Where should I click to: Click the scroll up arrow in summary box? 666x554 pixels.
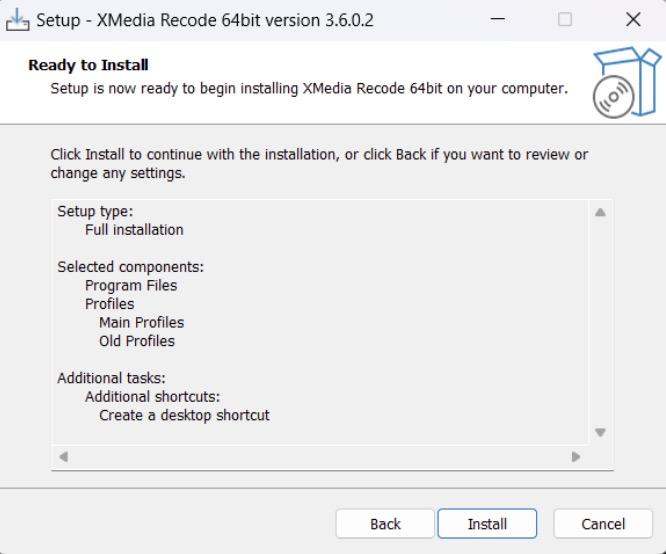(x=600, y=212)
